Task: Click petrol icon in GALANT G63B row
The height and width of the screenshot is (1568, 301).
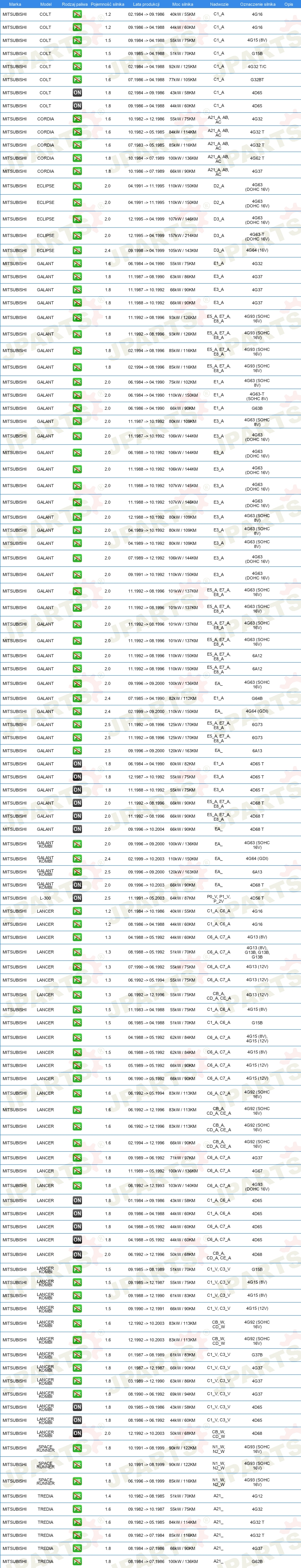Action: [x=77, y=408]
